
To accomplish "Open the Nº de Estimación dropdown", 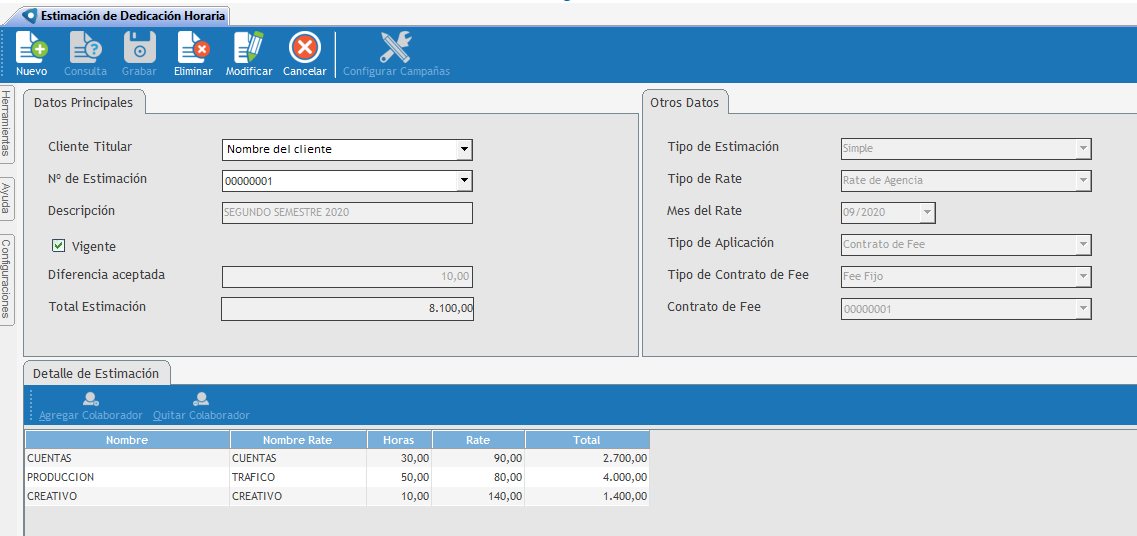I will pos(463,181).
